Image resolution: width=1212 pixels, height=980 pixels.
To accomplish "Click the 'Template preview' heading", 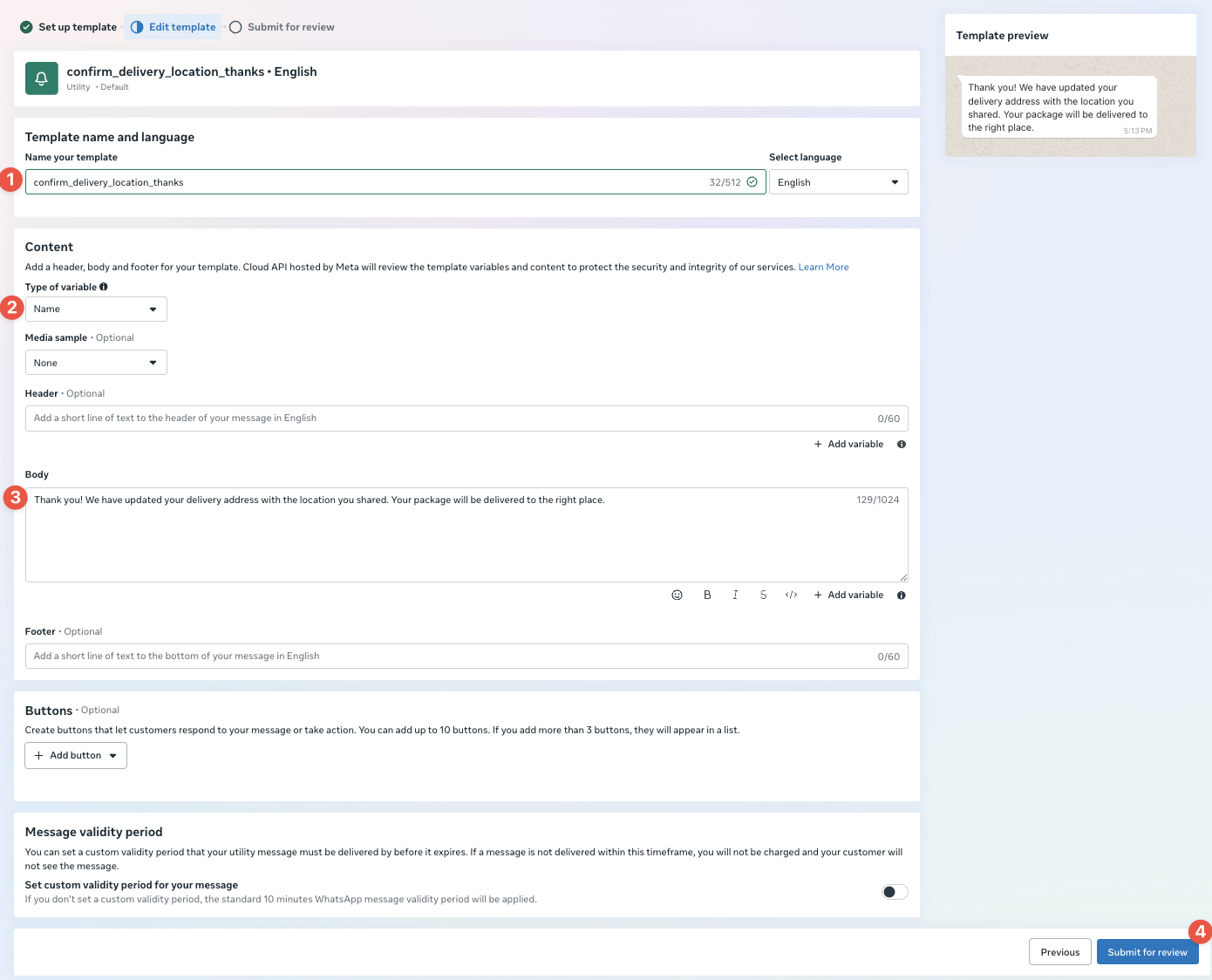I will coord(1002,36).
